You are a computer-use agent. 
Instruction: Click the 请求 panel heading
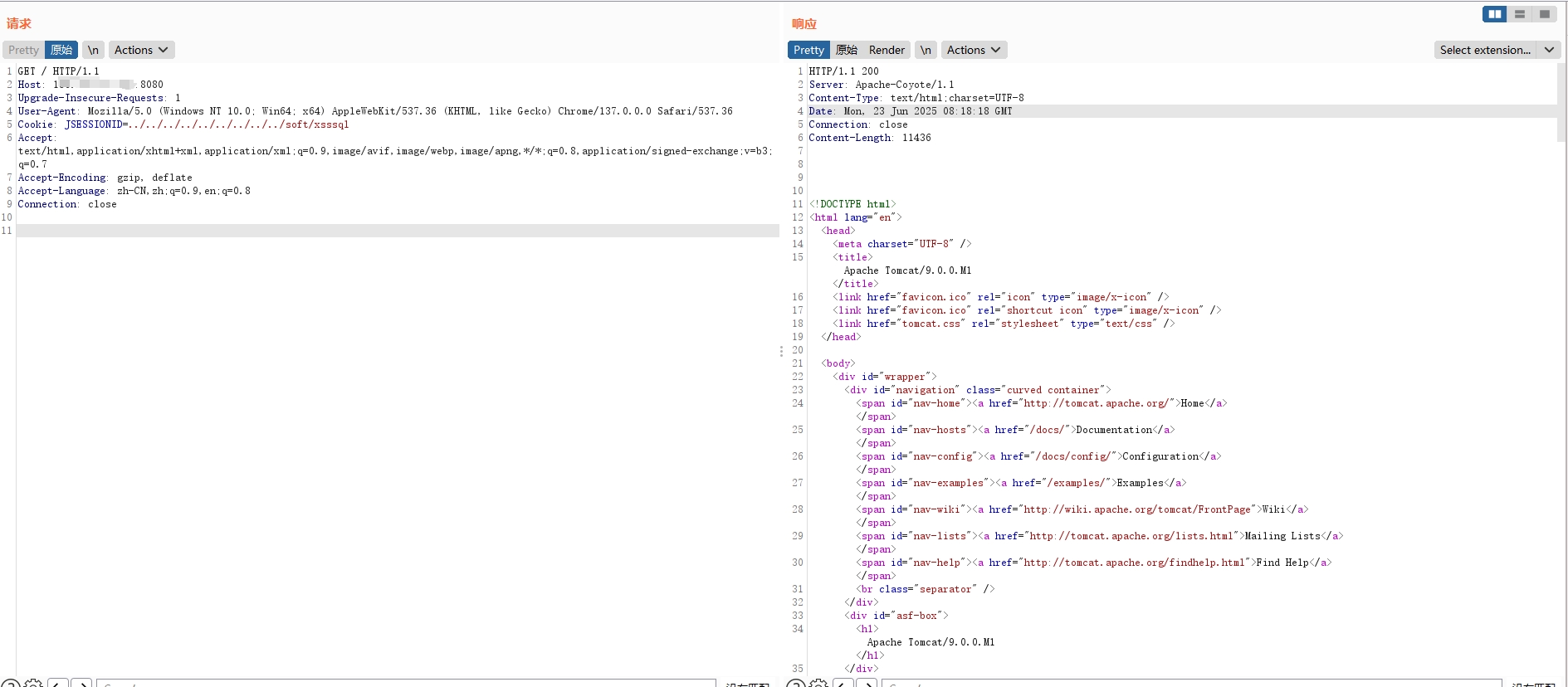pos(19,23)
